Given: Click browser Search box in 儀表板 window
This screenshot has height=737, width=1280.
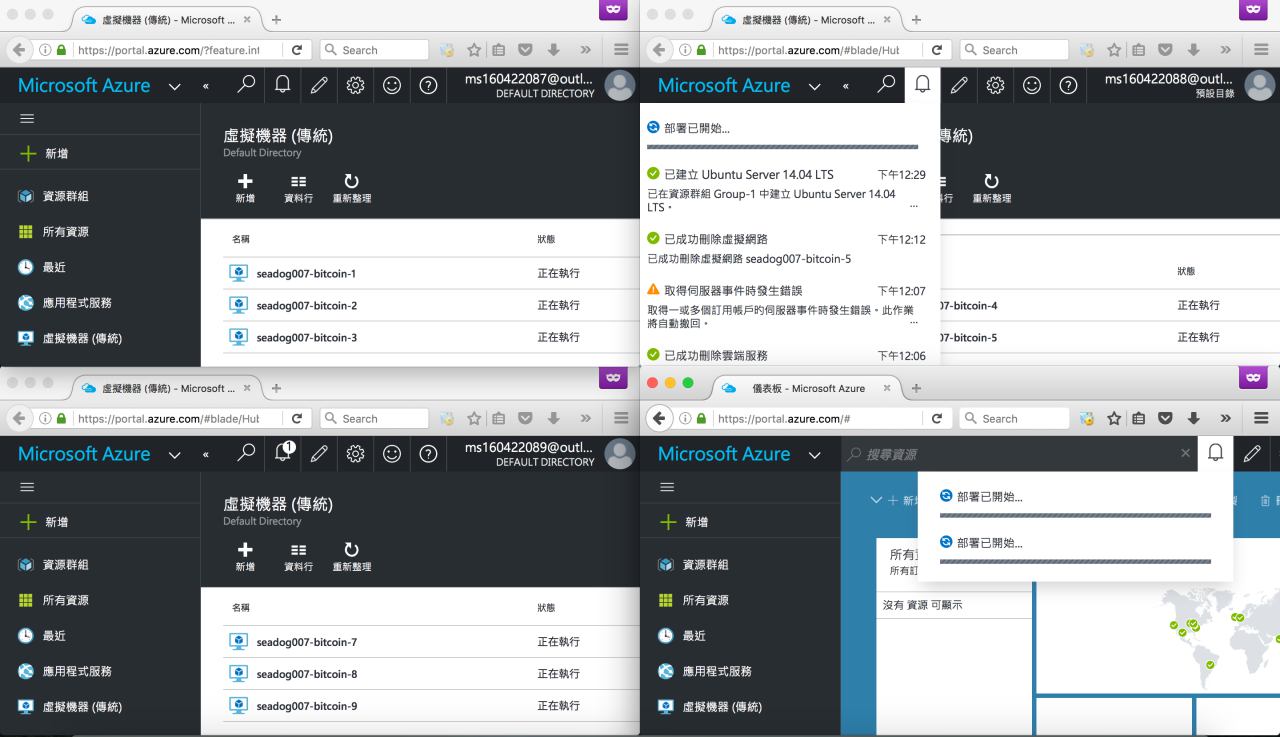Looking at the screenshot, I should click(x=1012, y=418).
